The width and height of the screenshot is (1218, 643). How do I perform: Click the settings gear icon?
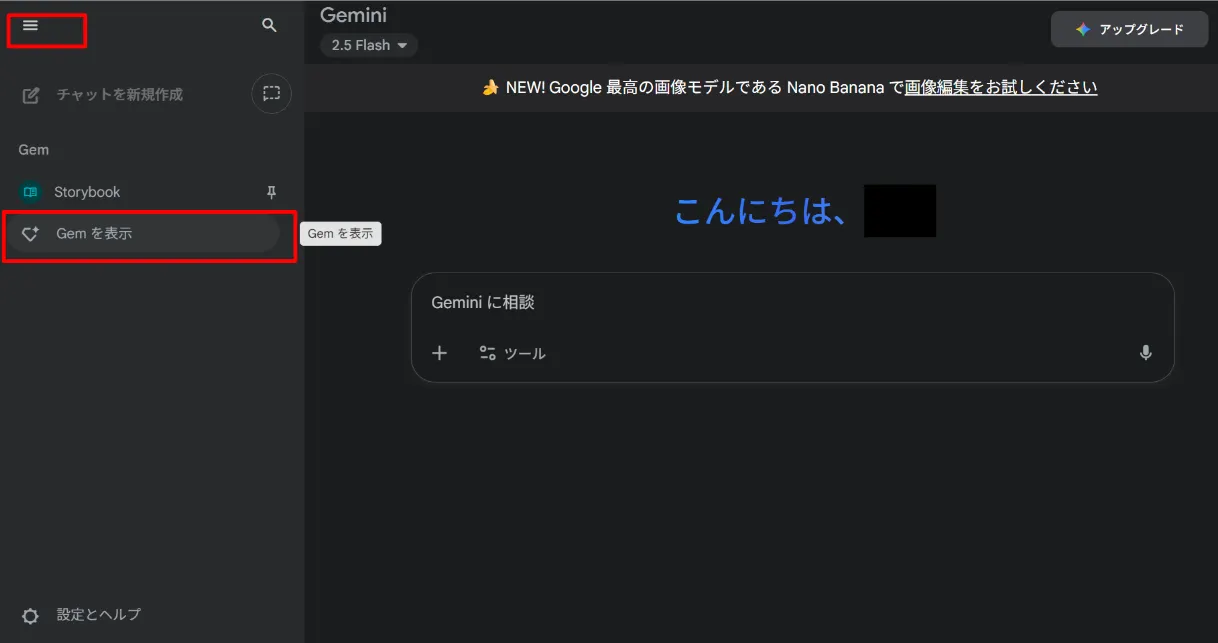pos(31,616)
